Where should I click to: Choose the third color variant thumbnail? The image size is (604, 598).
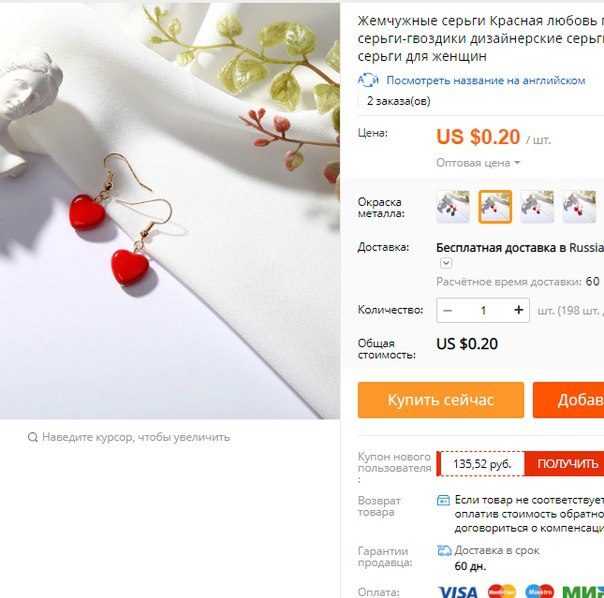(x=537, y=207)
